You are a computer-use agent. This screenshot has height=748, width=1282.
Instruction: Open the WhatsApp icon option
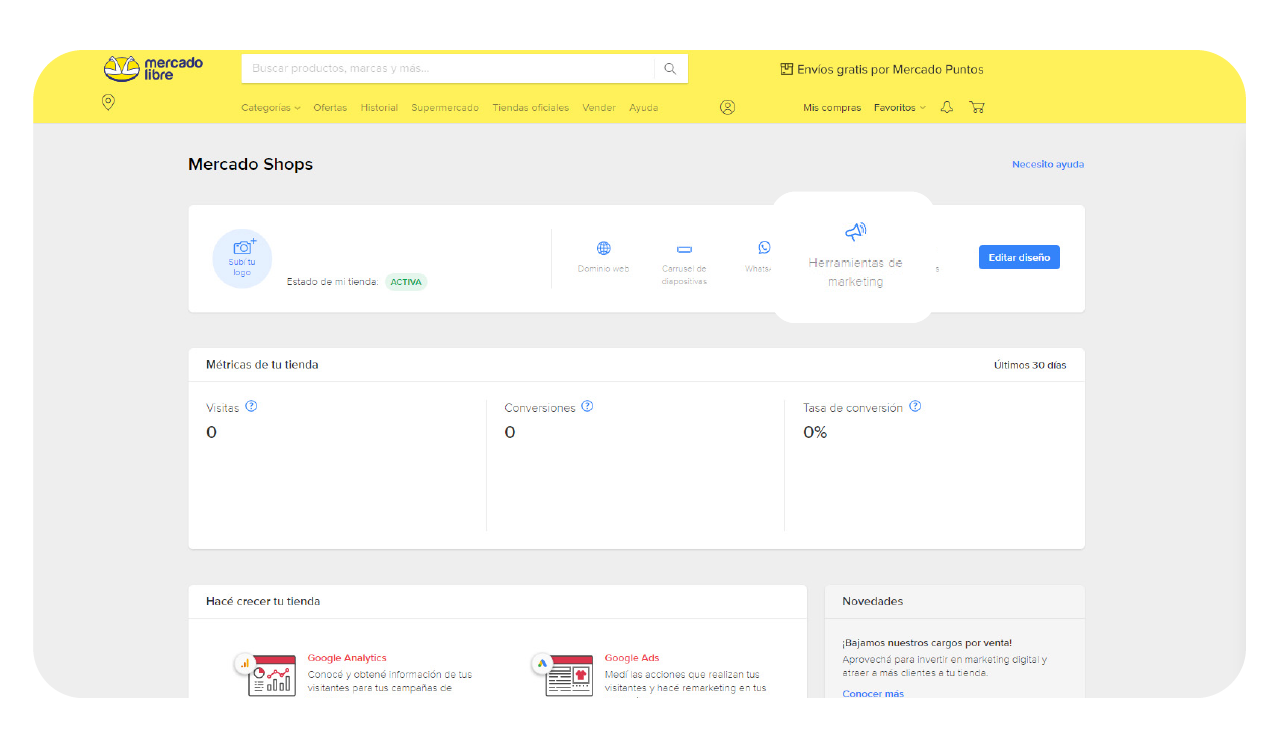pos(765,247)
